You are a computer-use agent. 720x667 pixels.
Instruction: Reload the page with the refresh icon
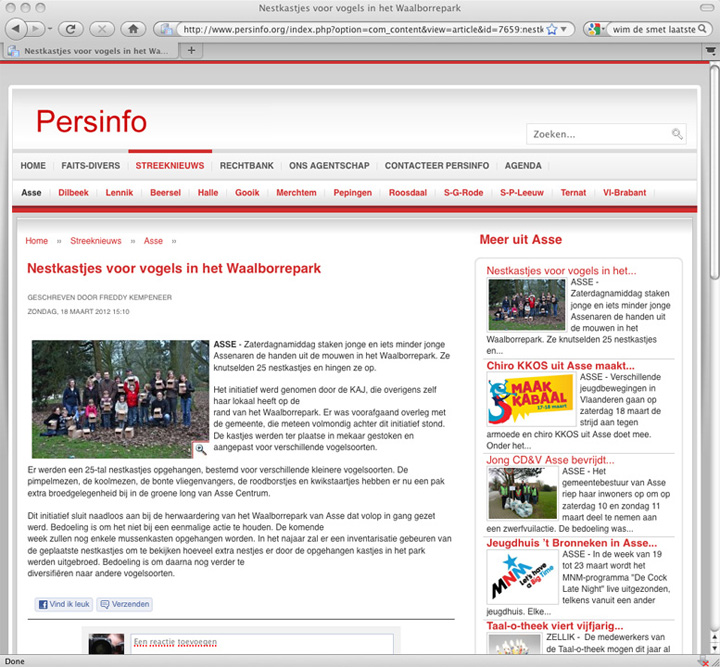pyautogui.click(x=70, y=29)
